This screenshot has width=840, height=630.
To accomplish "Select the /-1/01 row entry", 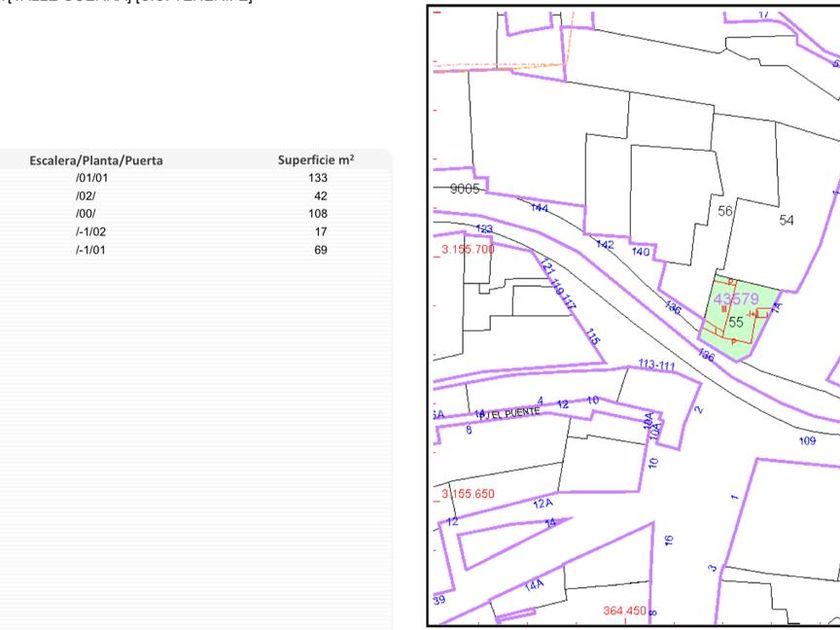I will (91, 250).
